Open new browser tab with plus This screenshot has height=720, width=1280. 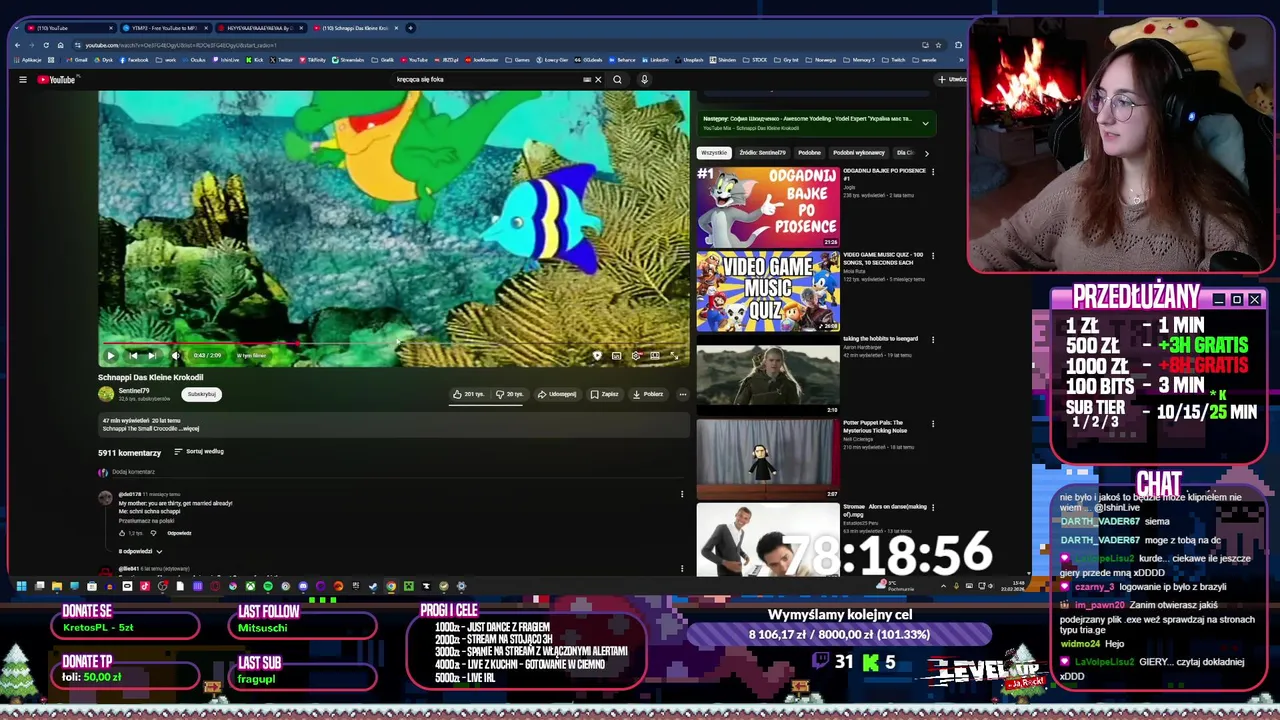[411, 28]
